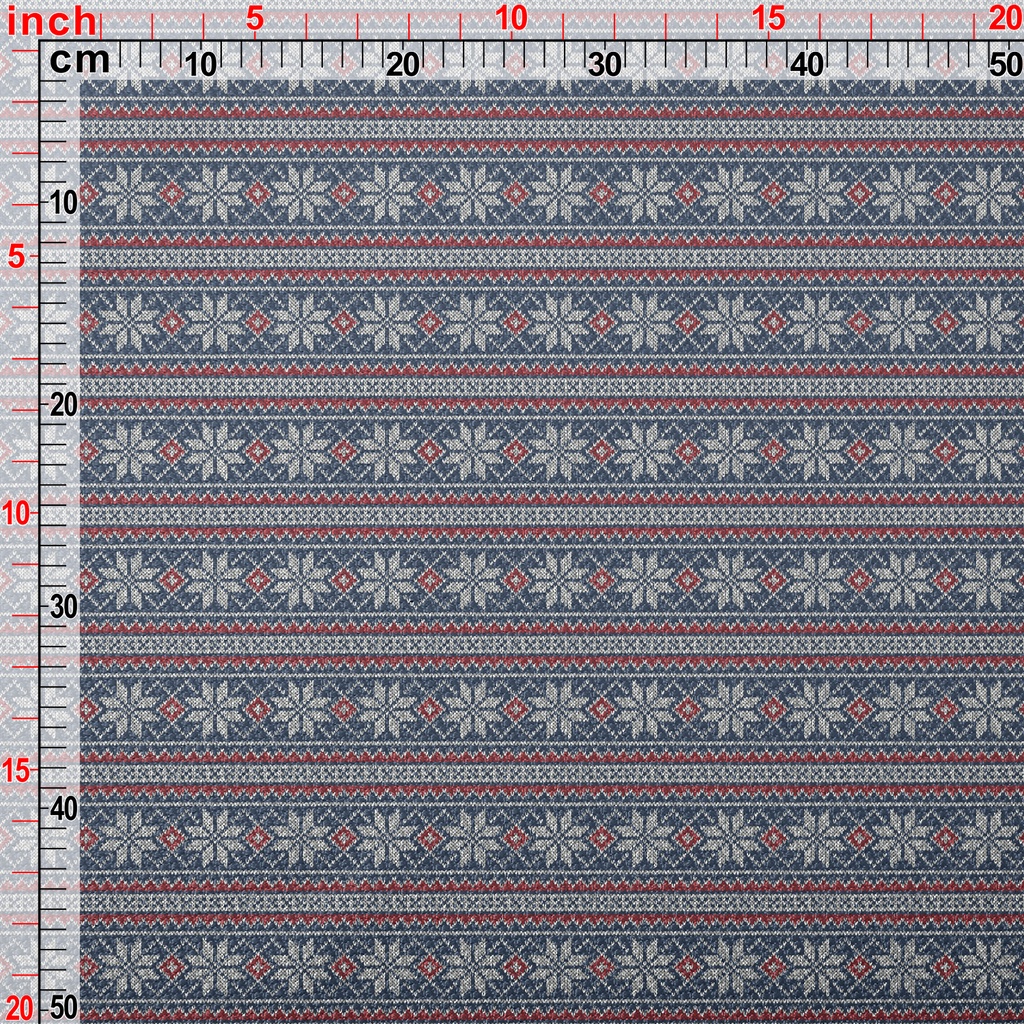Select the 20 cm mark on top ruler

403,65
